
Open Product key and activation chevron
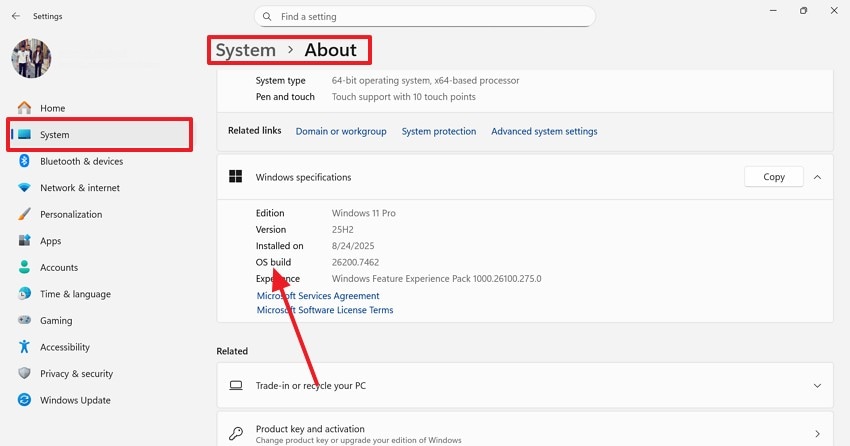pyautogui.click(x=817, y=434)
